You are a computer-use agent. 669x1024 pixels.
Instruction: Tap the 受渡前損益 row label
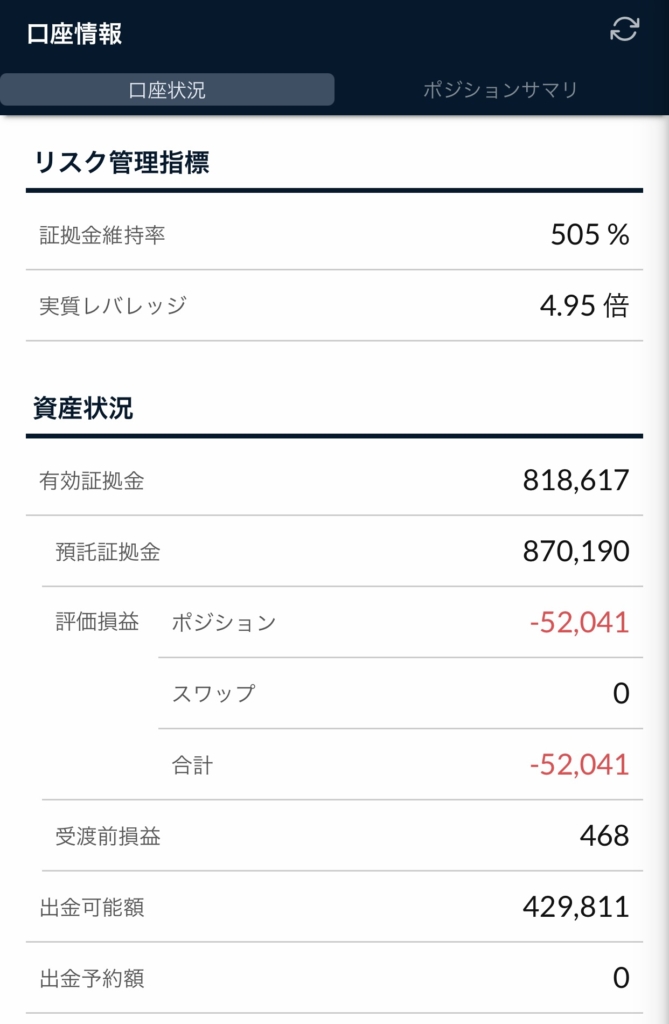click(x=108, y=837)
